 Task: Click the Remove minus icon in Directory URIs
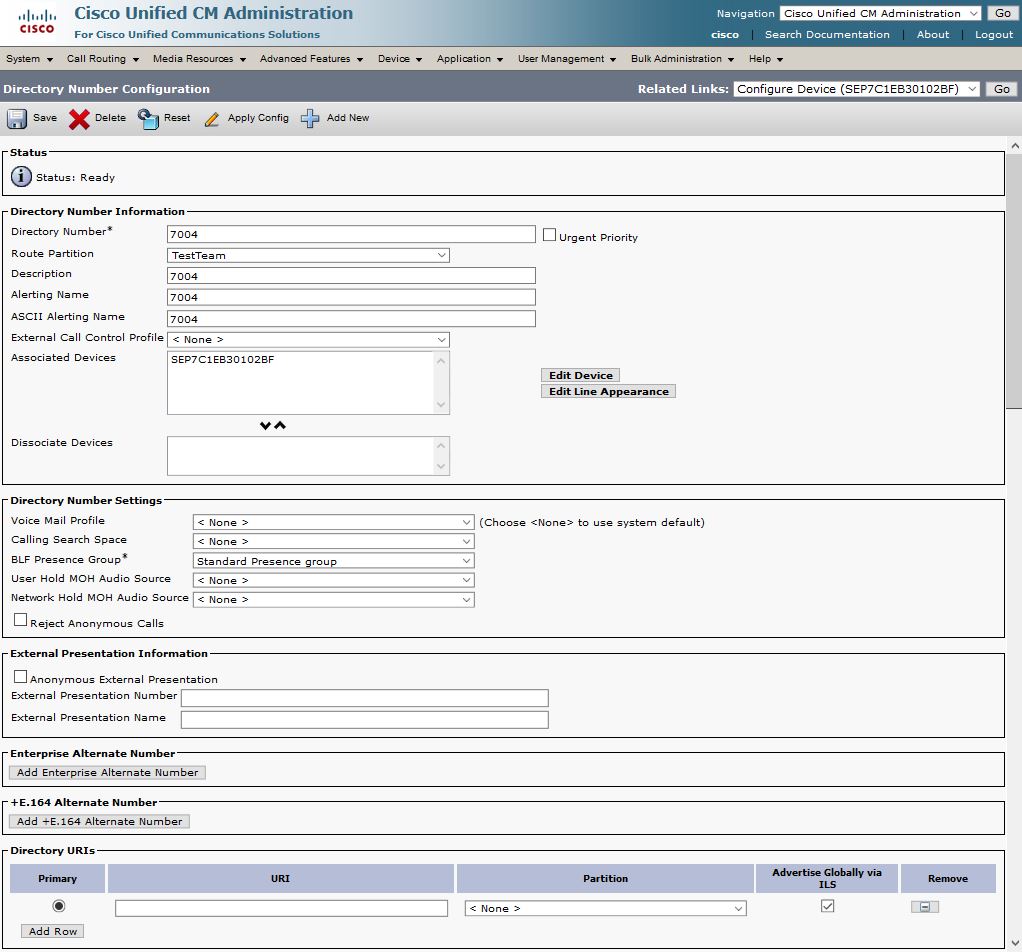tap(925, 907)
